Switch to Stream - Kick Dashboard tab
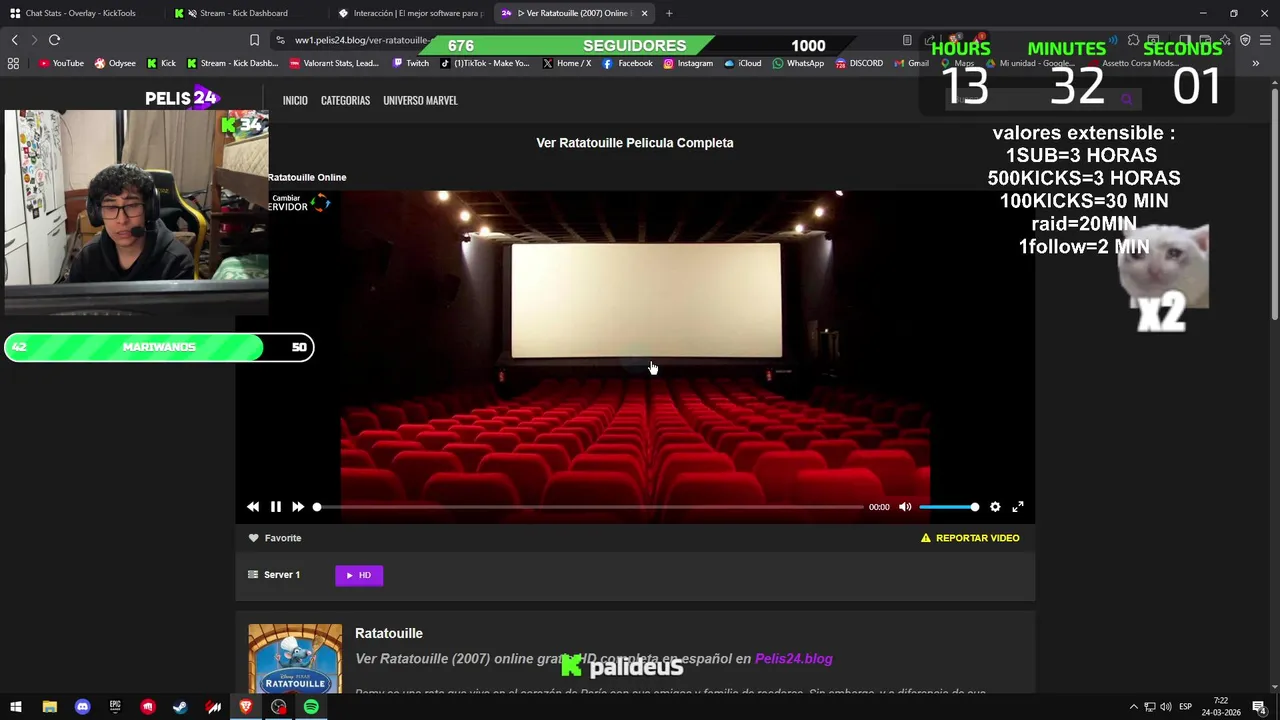 pyautogui.click(x=243, y=13)
